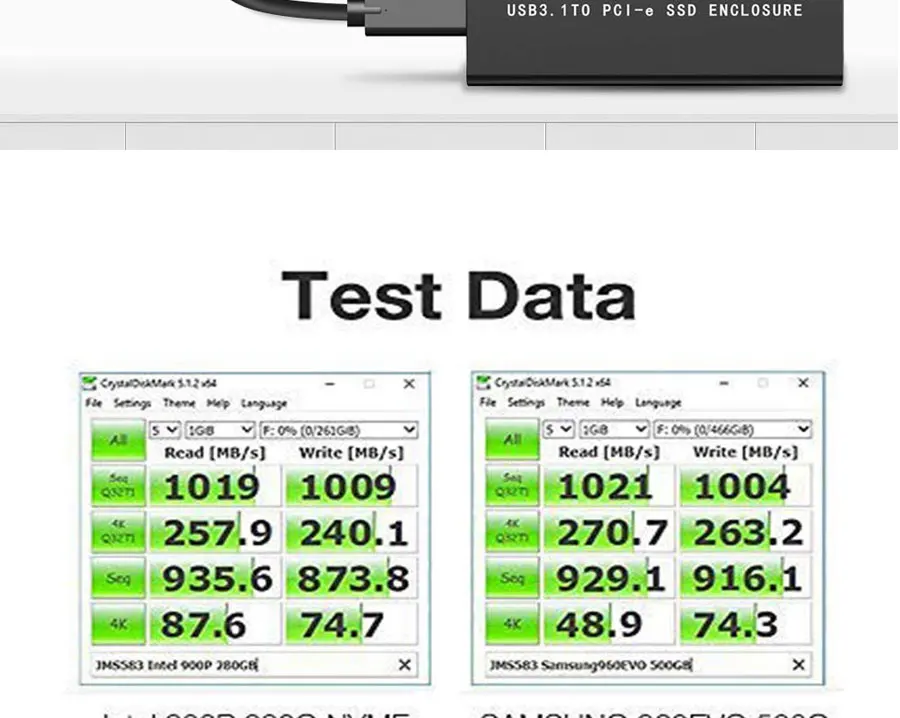Click Read [MB/s] header in left window
900x718 pixels.
[215, 453]
